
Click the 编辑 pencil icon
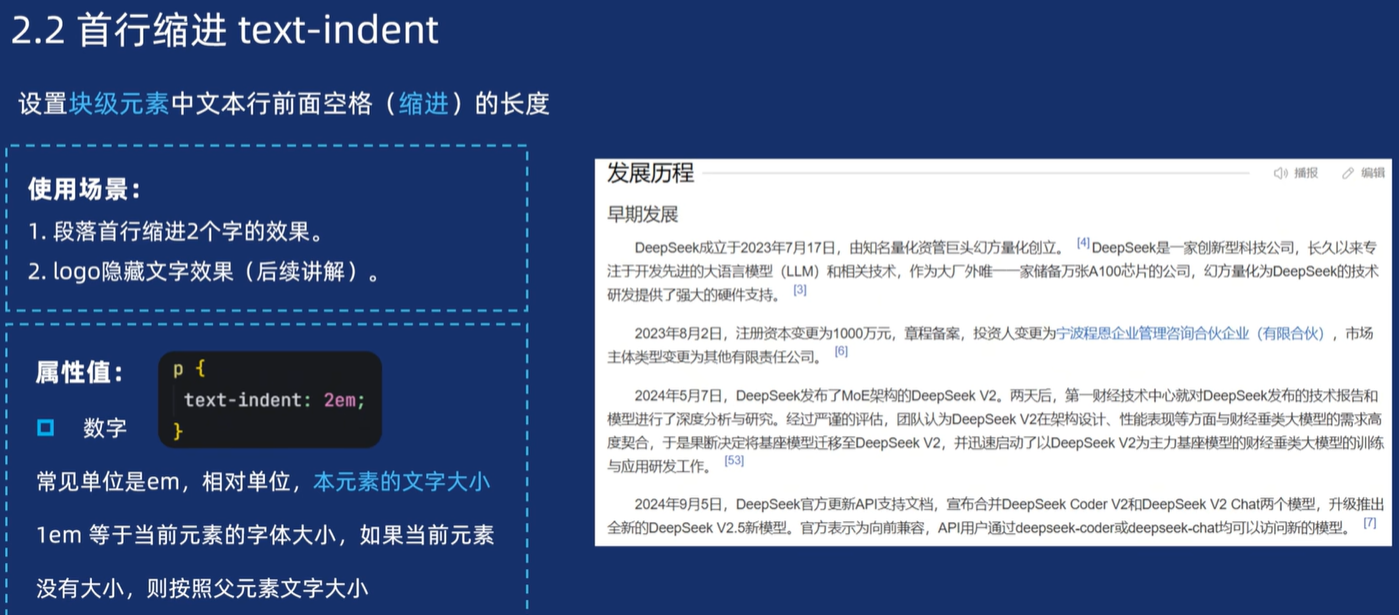pos(1348,174)
